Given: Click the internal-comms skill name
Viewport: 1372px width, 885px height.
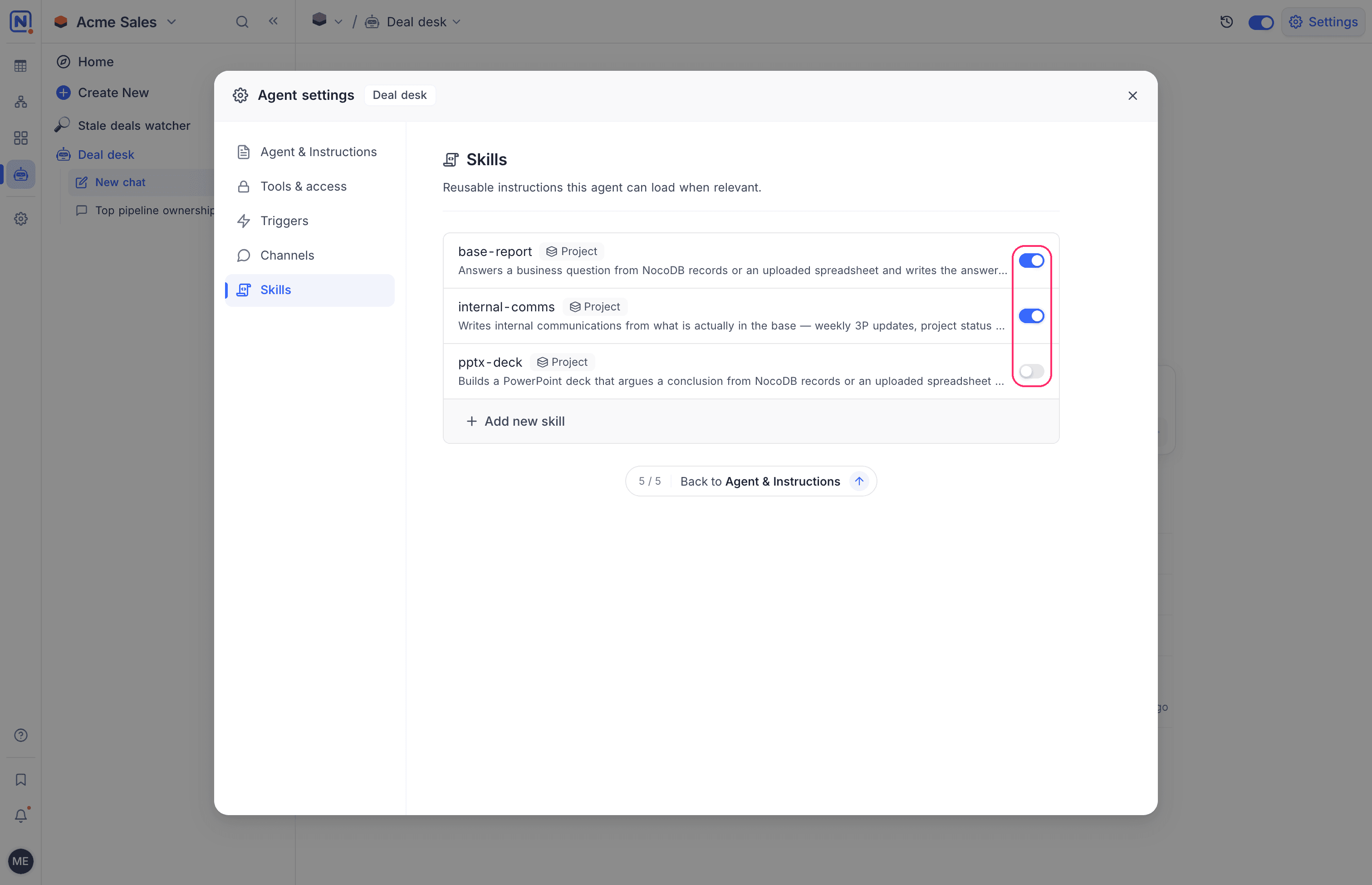Looking at the screenshot, I should pyautogui.click(x=506, y=307).
